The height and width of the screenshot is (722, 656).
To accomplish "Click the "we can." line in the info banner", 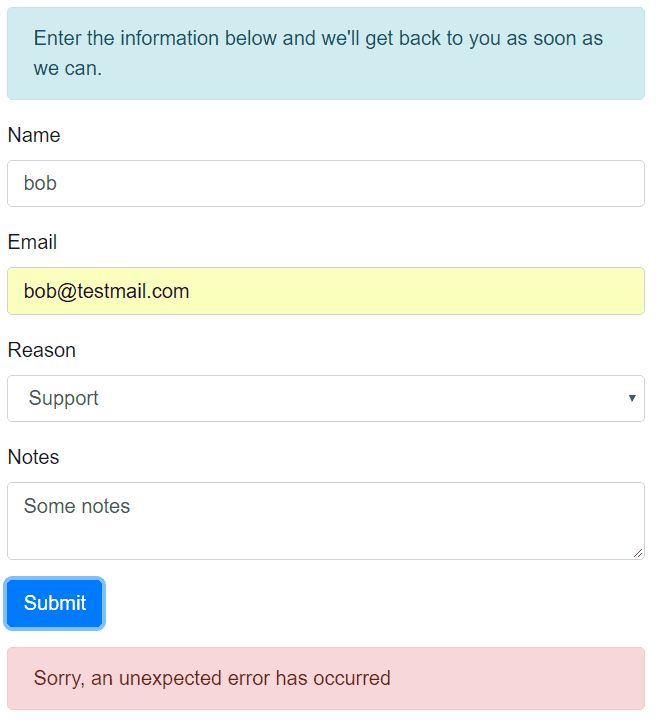I will coord(68,69).
